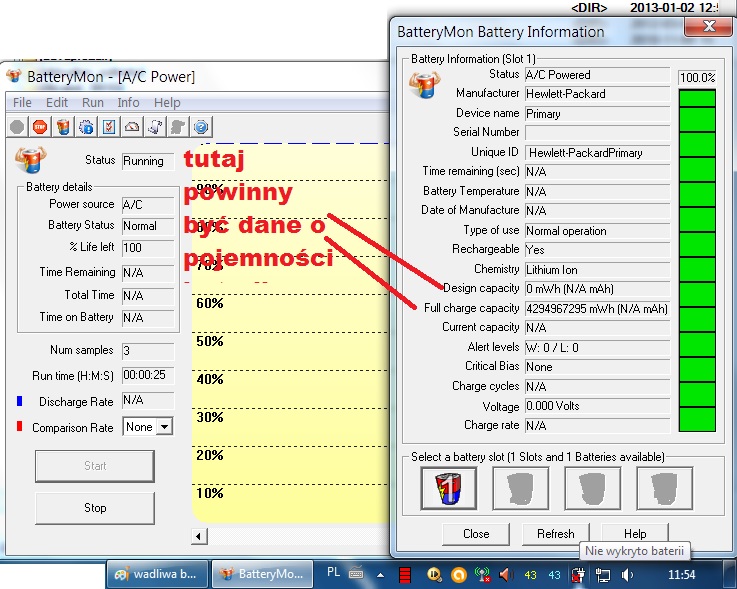Click the gold play-pause tray icon
Image resolution: width=737 pixels, height=589 pixels.
pos(434,574)
